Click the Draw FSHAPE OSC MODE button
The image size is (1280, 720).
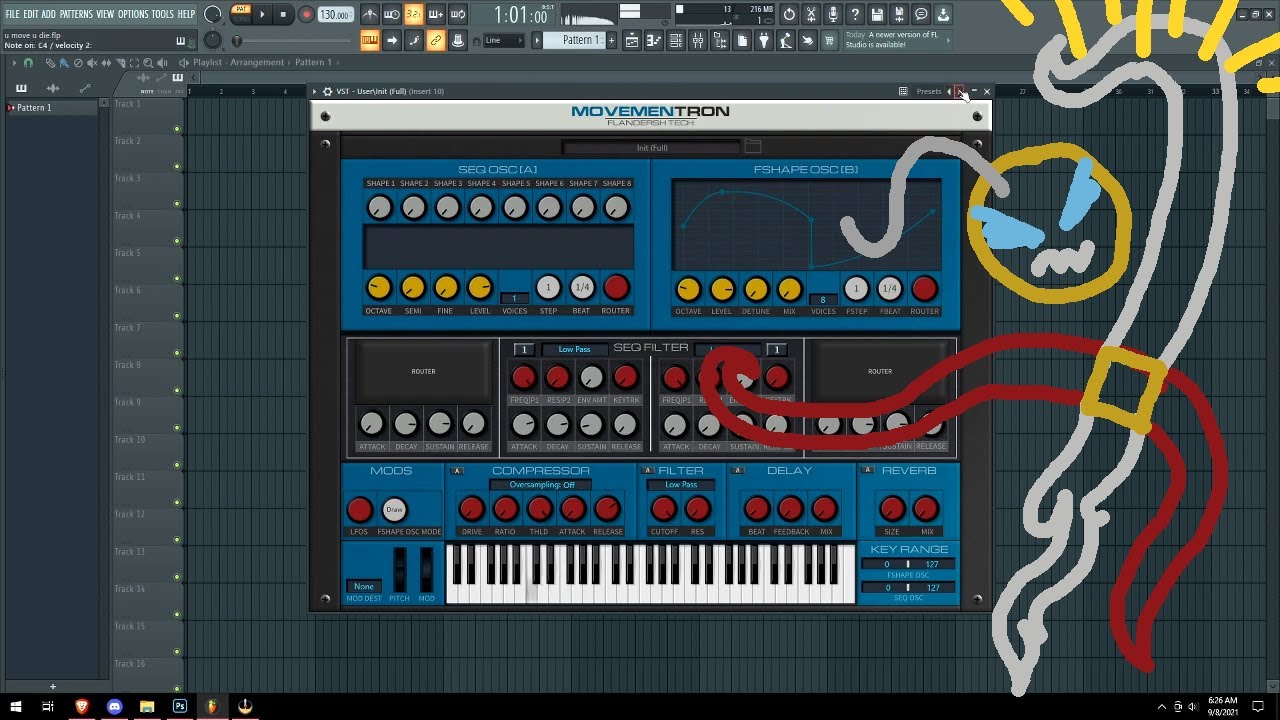tap(395, 510)
